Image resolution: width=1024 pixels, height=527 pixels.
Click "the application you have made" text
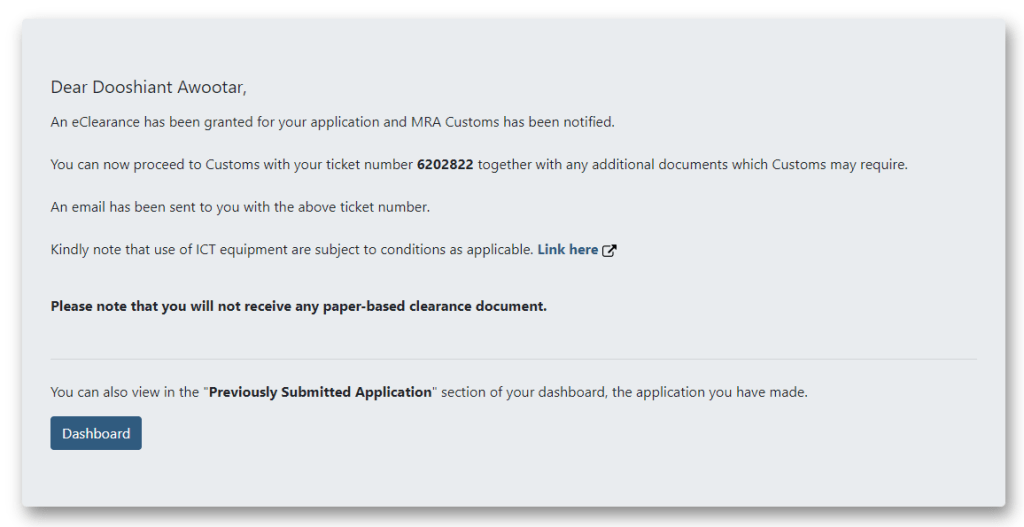click(x=709, y=392)
